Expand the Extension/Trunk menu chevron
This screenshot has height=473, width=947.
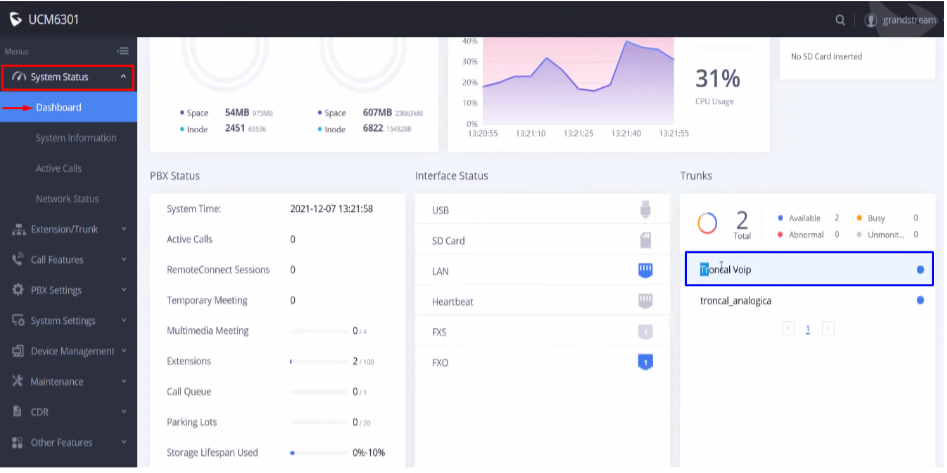(124, 230)
